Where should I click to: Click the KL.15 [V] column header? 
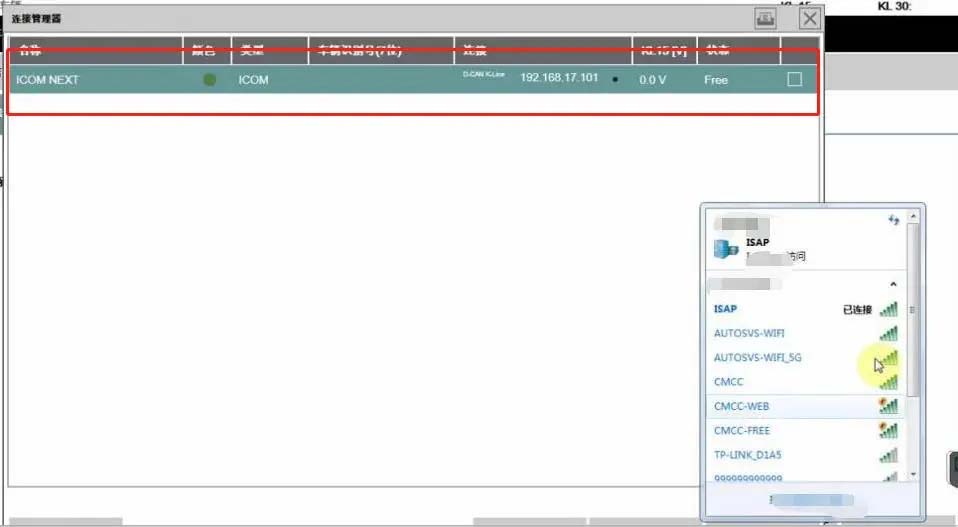click(664, 50)
